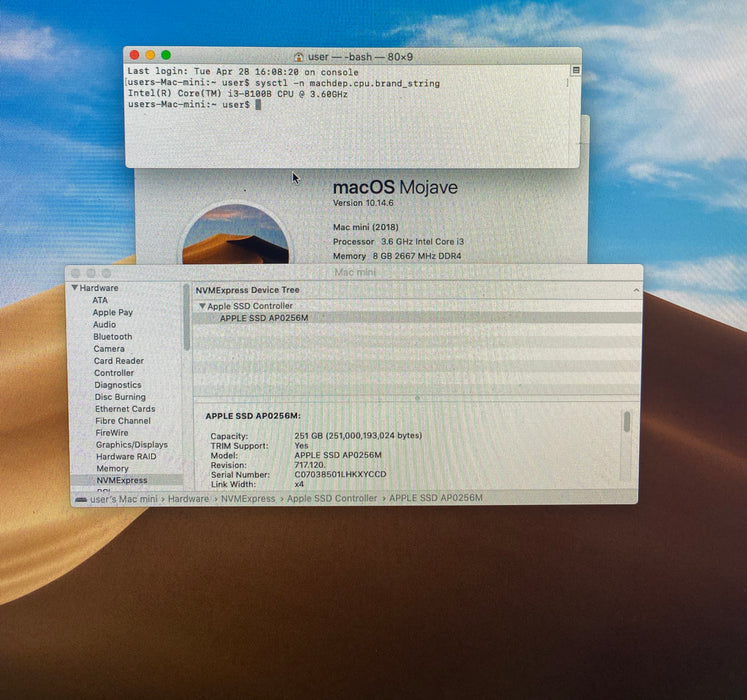The image size is (747, 700).
Task: Open Ethernet Cards section
Action: [x=125, y=408]
